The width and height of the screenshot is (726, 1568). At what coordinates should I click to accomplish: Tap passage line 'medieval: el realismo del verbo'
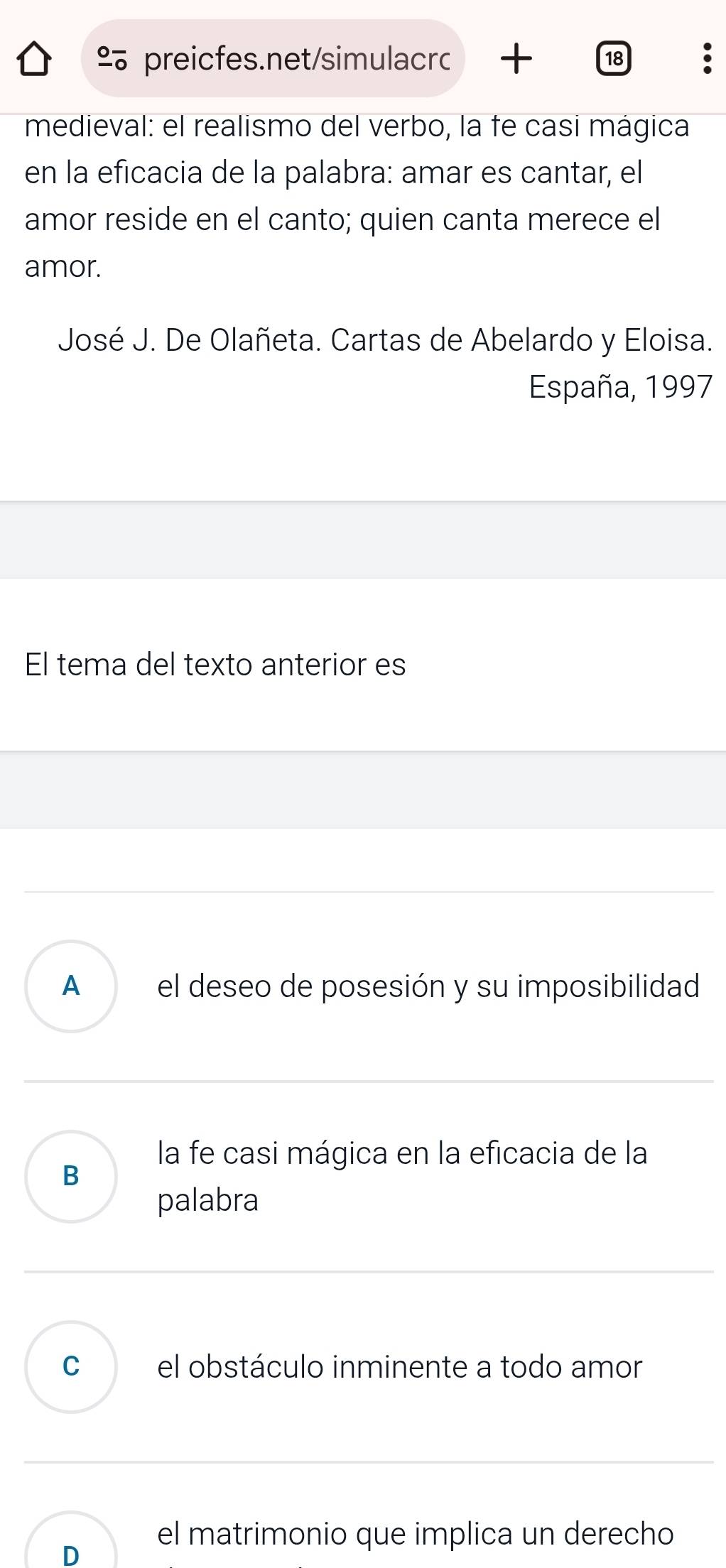pos(357,126)
